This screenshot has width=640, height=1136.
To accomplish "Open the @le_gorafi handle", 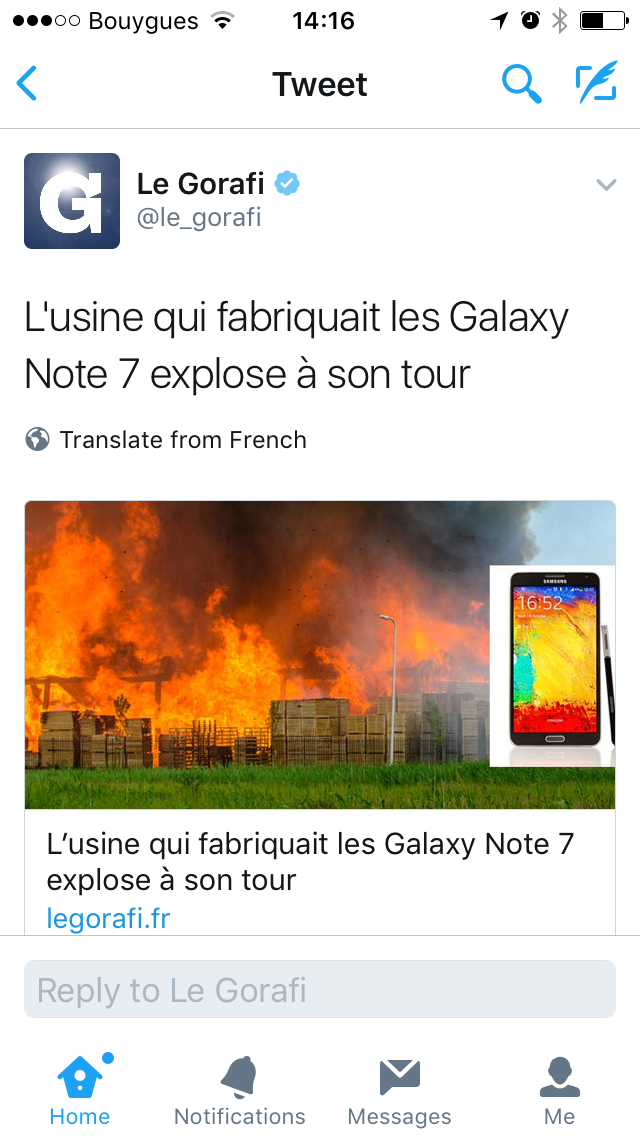I will click(199, 217).
